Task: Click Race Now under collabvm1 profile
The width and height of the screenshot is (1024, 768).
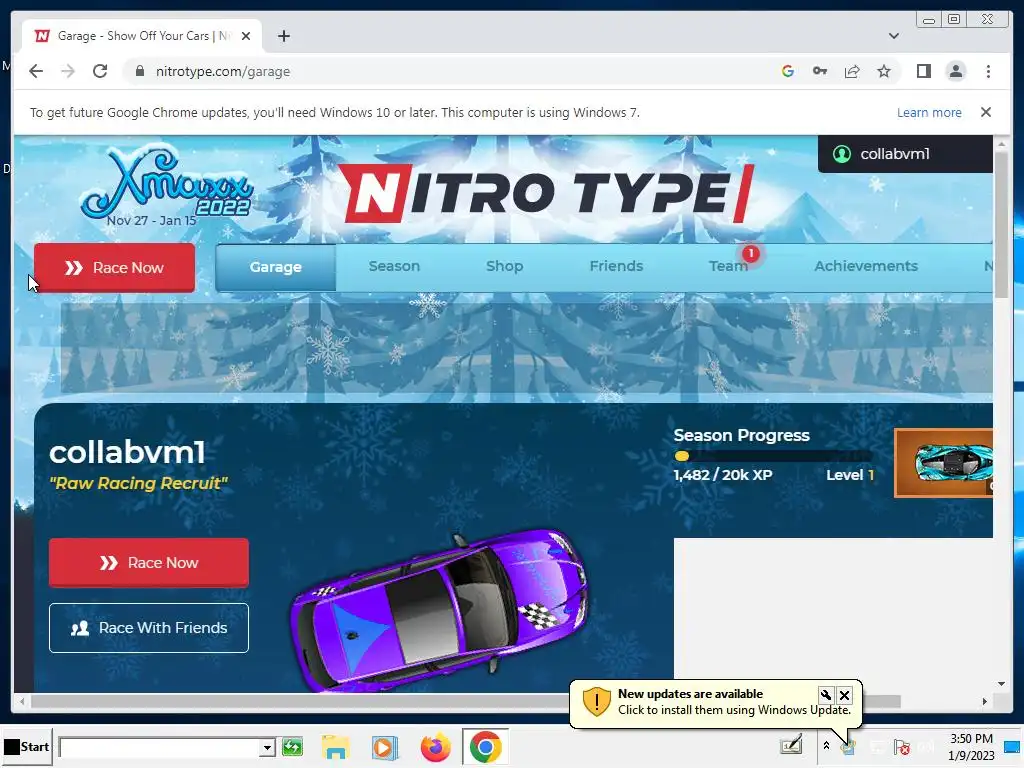Action: (149, 563)
